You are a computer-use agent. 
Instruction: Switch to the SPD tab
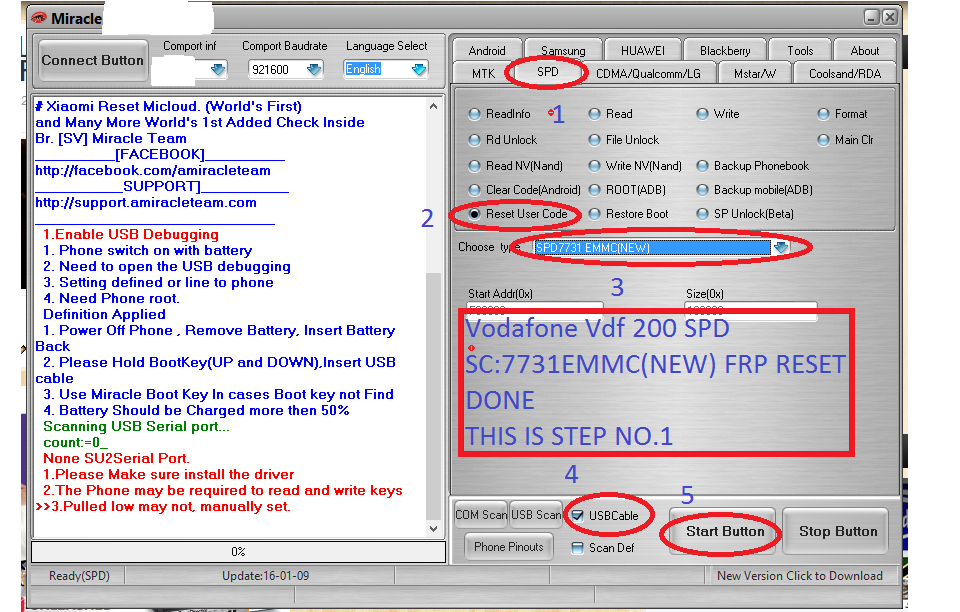pos(546,72)
